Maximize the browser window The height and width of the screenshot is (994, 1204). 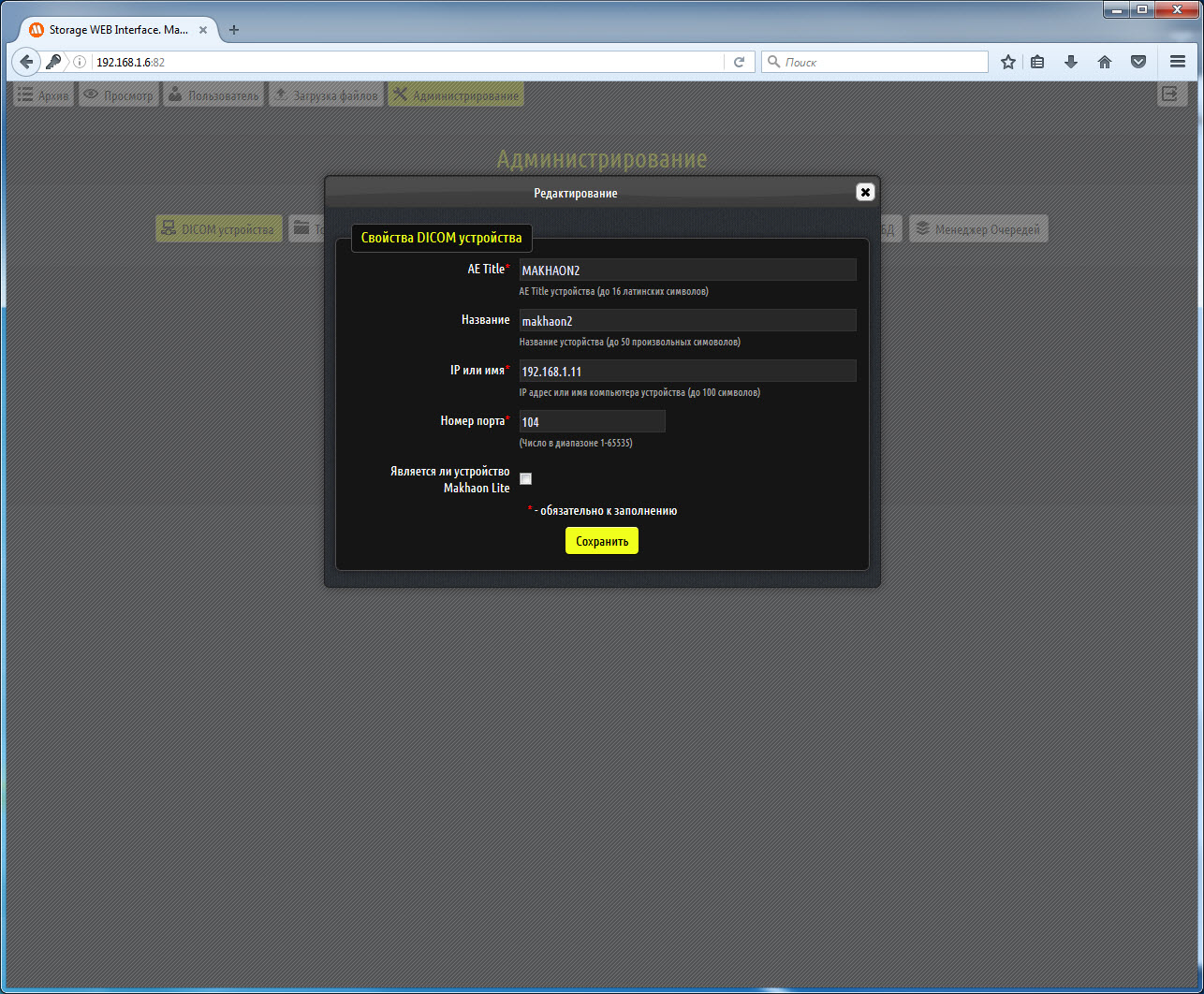tap(1142, 8)
